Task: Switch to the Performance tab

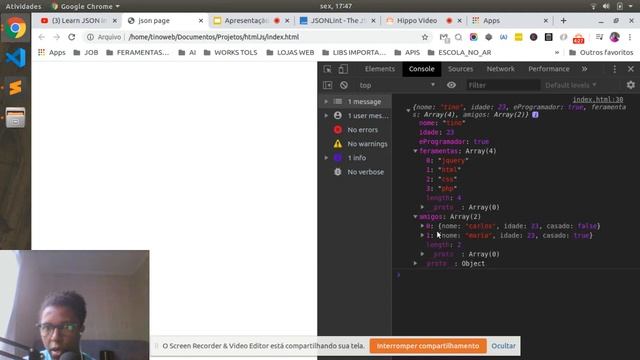Action: click(549, 69)
